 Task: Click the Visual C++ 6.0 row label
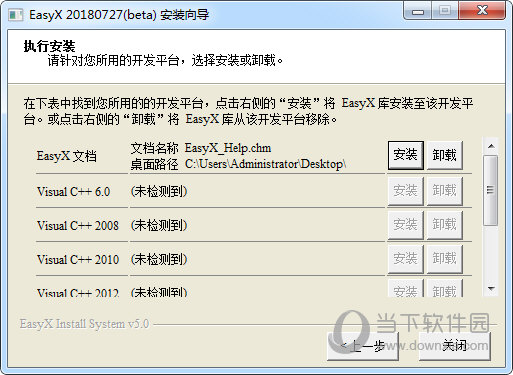click(74, 192)
